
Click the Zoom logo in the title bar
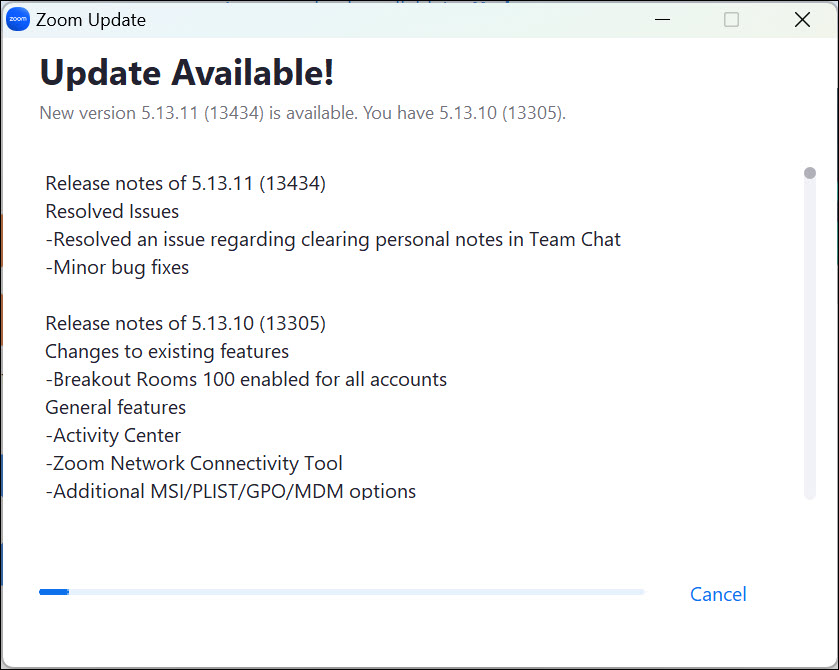tap(18, 20)
